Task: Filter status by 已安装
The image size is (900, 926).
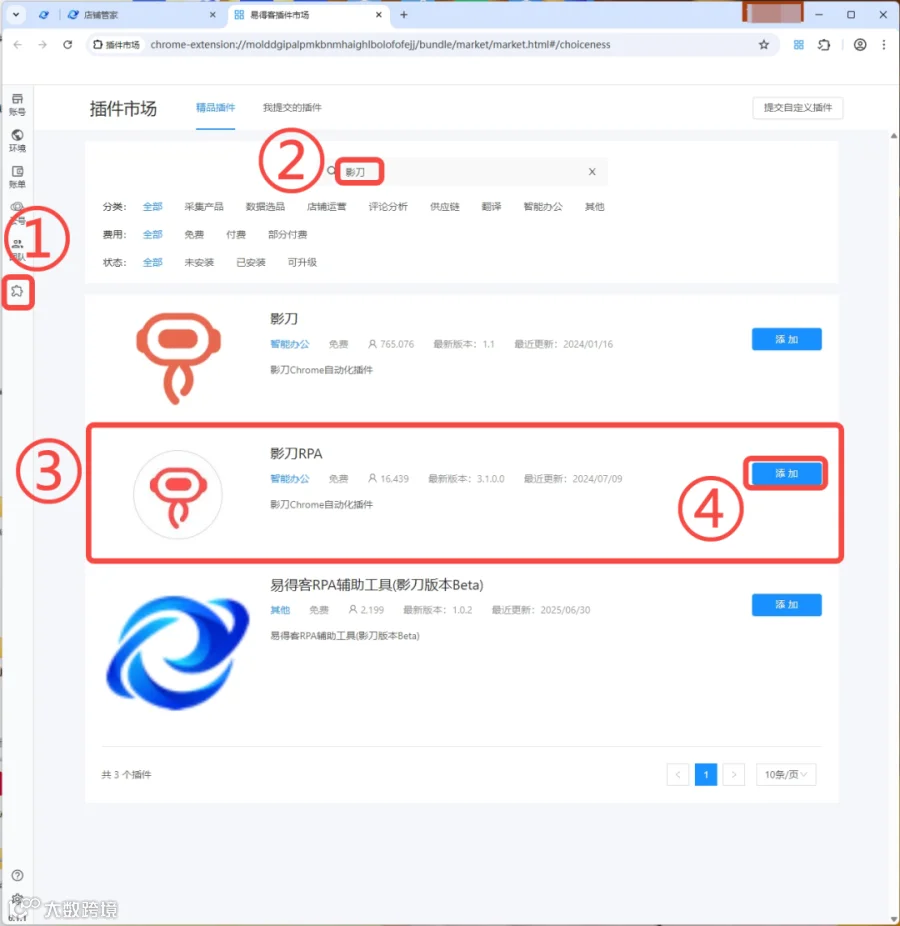Action: coord(251,262)
